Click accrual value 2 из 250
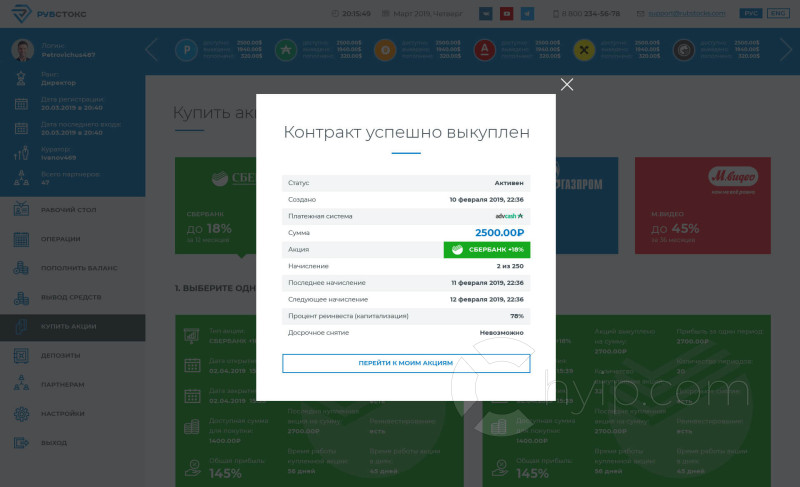 (x=510, y=266)
